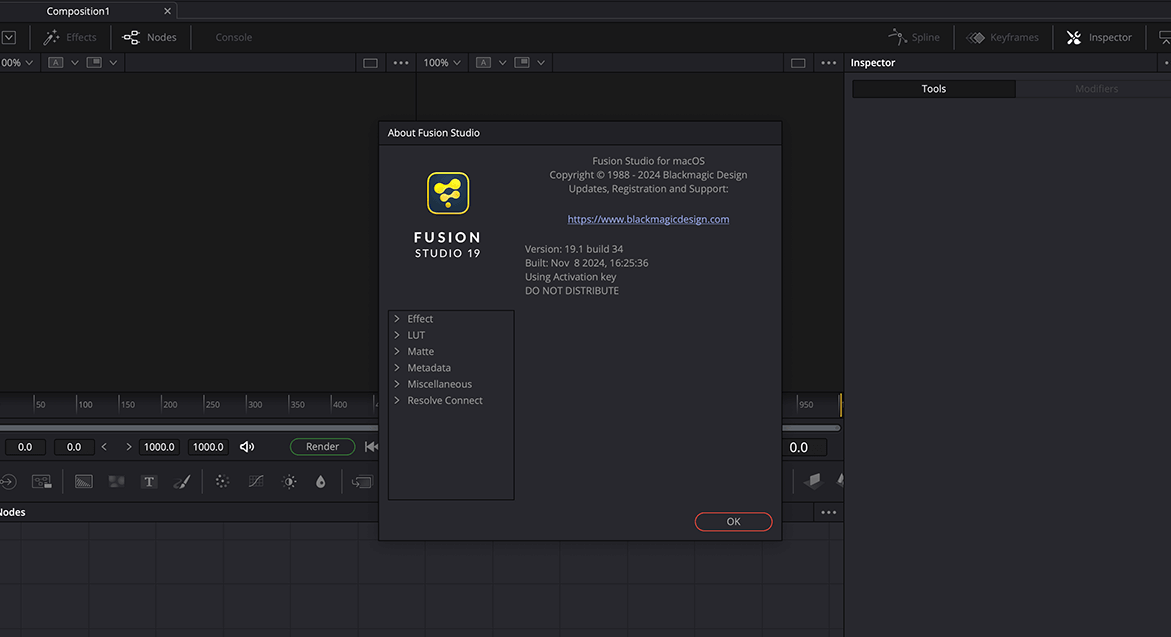This screenshot has width=1171, height=637.
Task: Add the Blur droplet tool
Action: pos(320,482)
